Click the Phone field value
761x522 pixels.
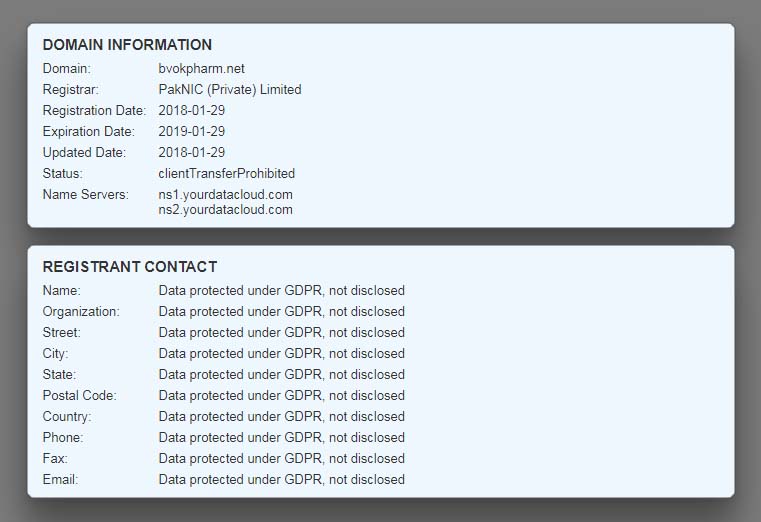point(281,438)
